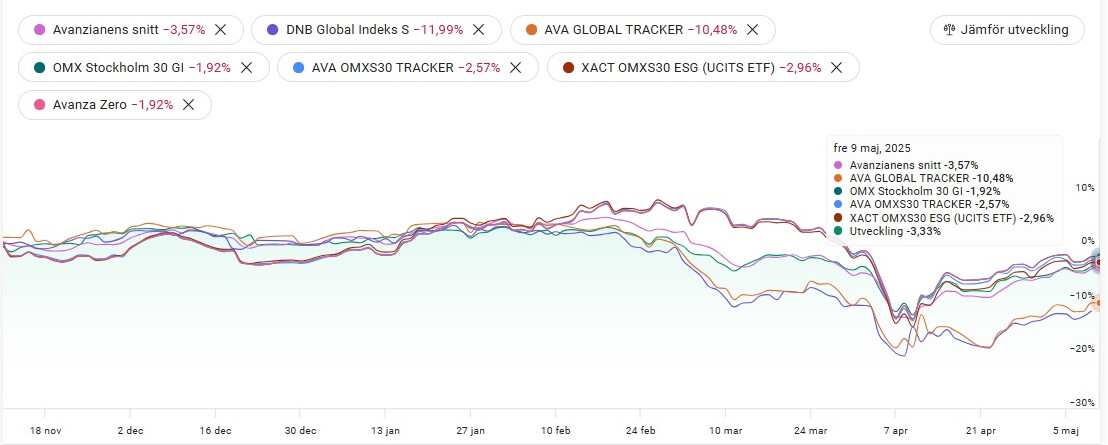Remove the Avanzianens snitt comparison chip
This screenshot has height=445, width=1108.
pos(221,30)
